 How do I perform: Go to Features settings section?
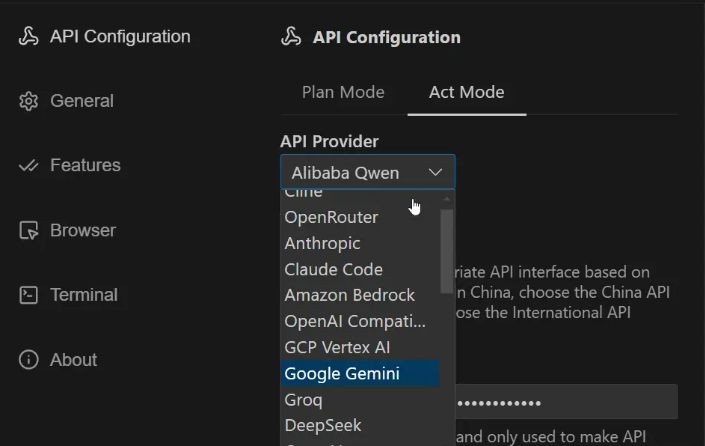point(70,165)
